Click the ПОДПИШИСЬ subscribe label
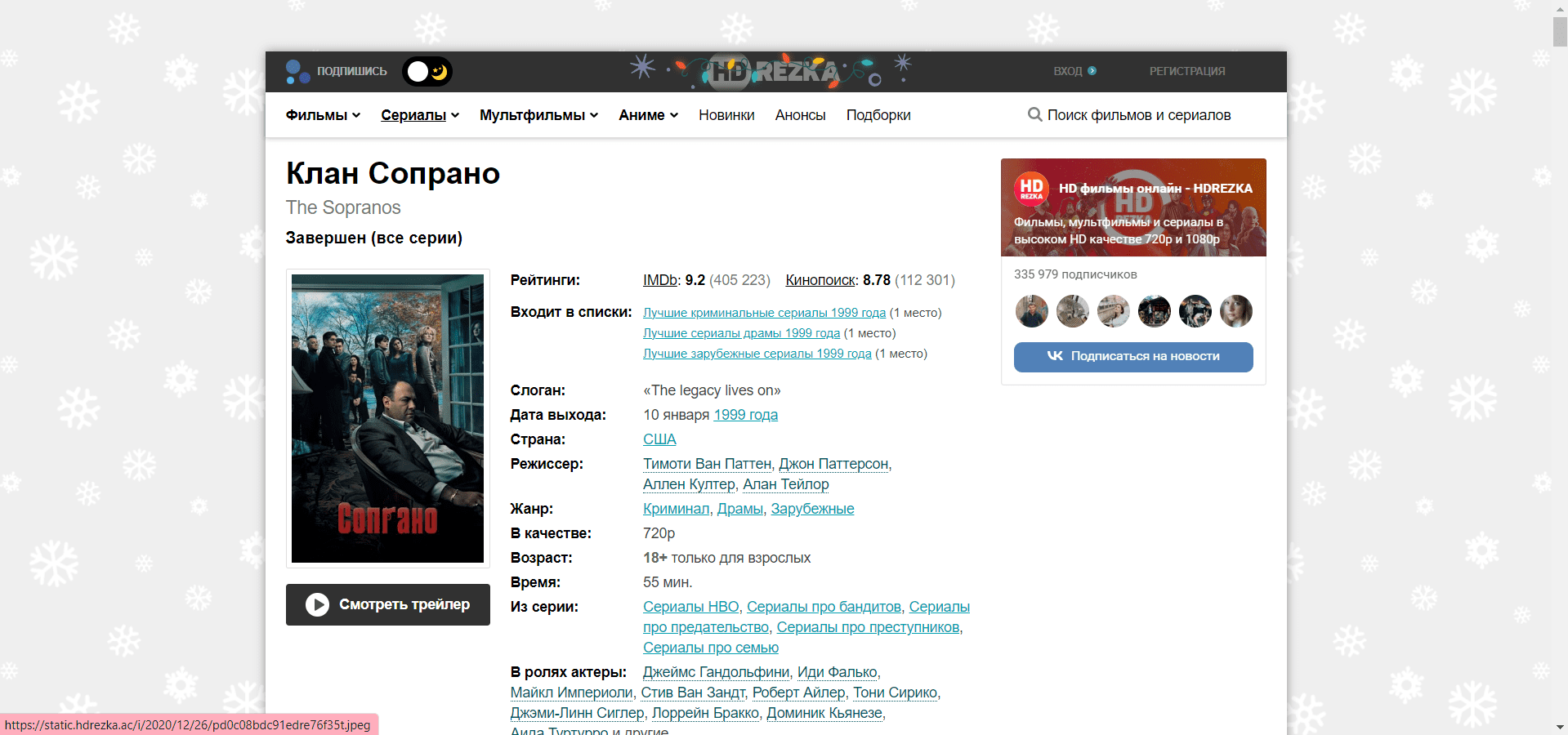 pyautogui.click(x=352, y=71)
